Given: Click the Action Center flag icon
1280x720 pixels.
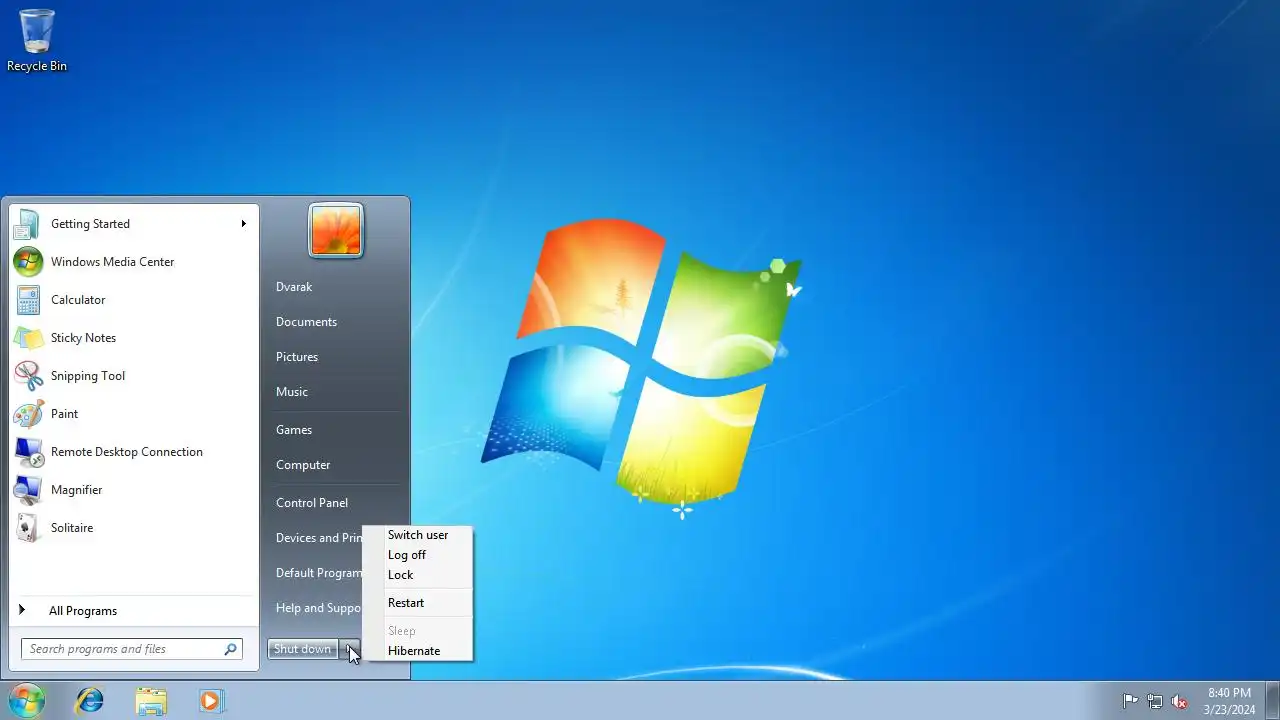Looking at the screenshot, I should [x=1130, y=701].
